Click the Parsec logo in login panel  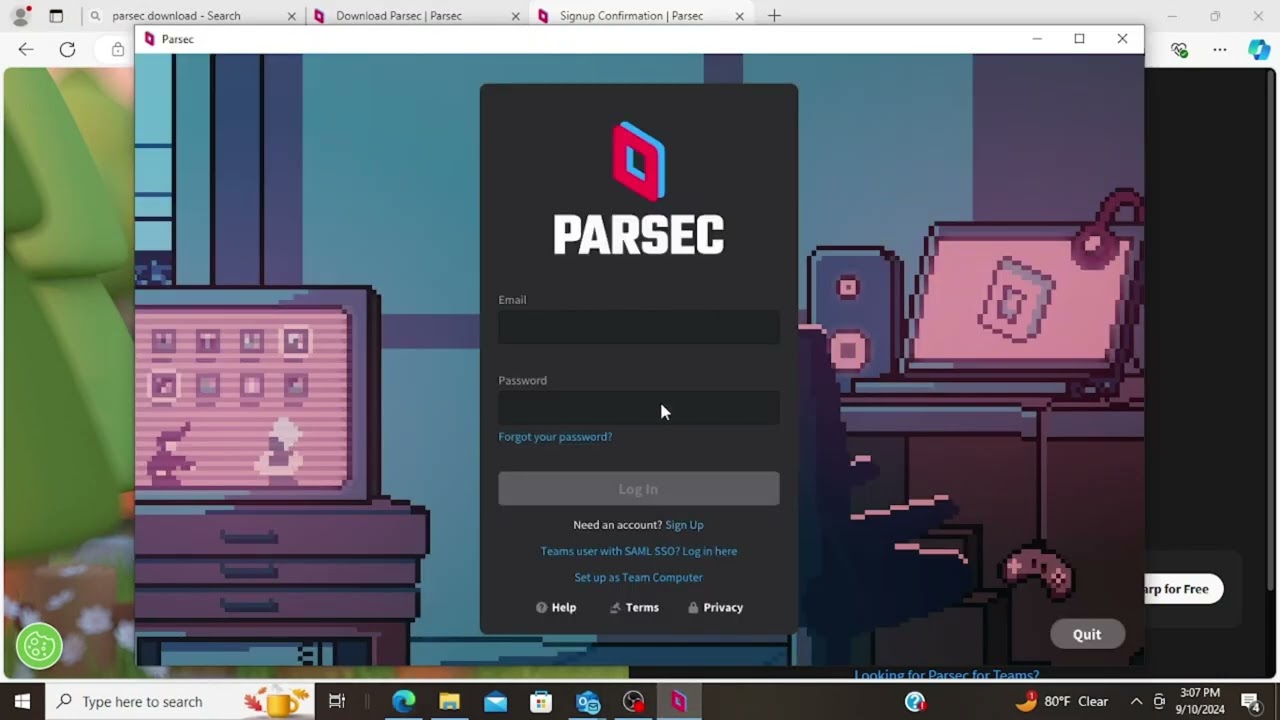(x=639, y=188)
